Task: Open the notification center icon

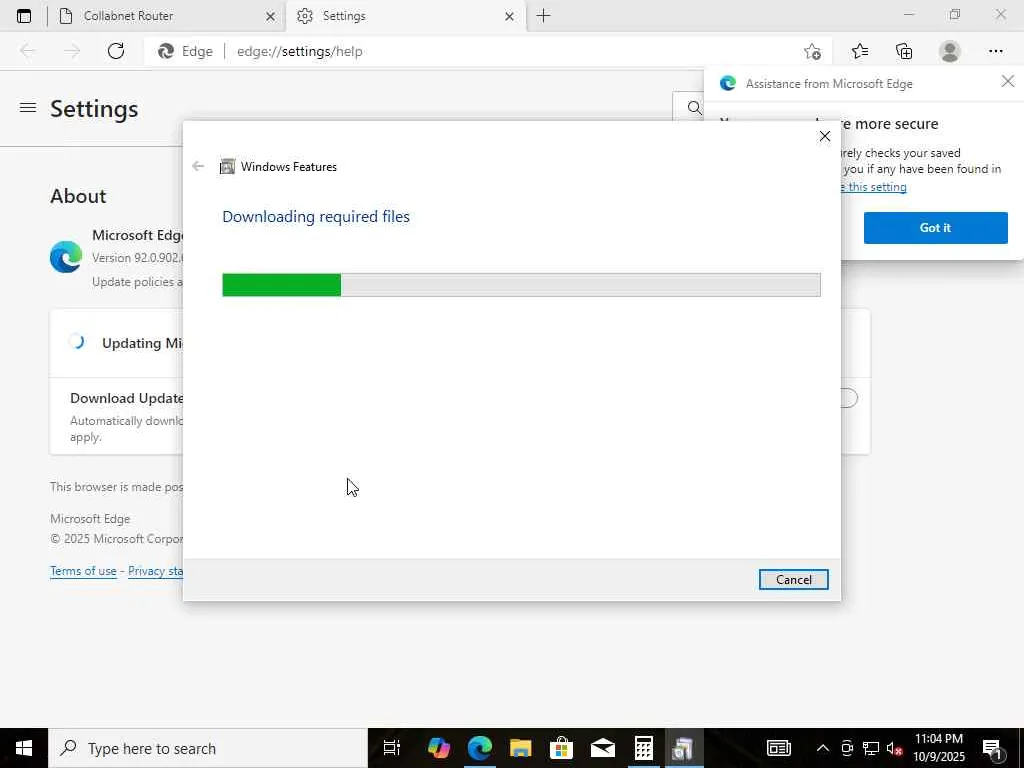Action: coord(993,748)
